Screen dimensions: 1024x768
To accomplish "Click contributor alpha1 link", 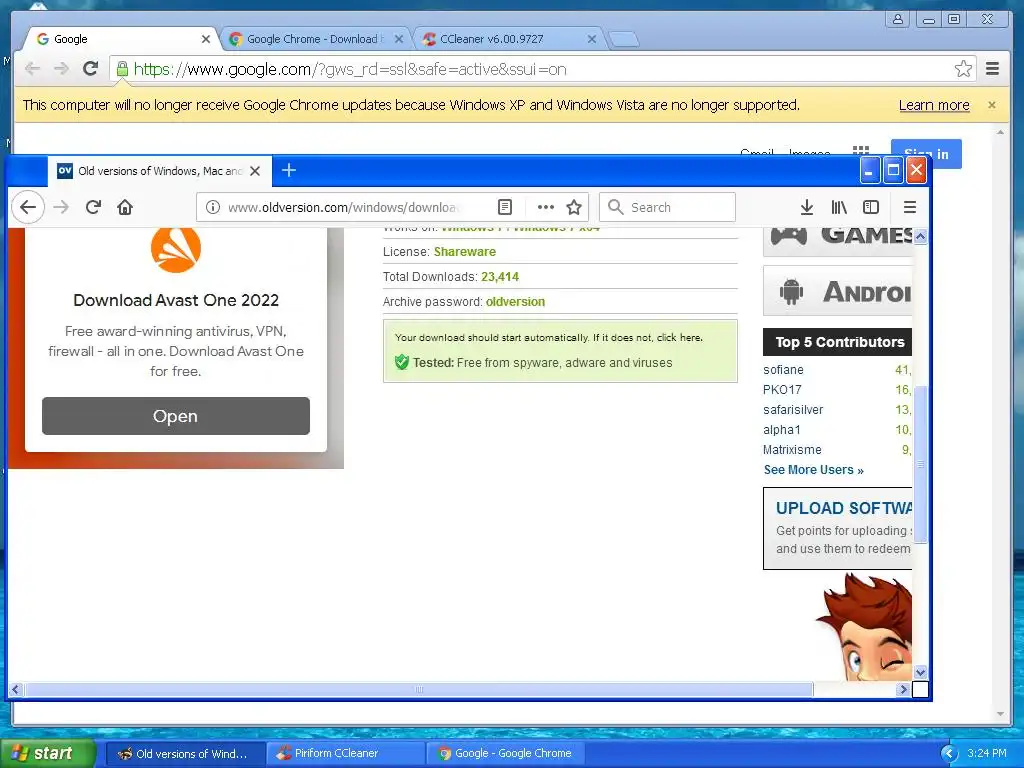I will click(781, 430).
